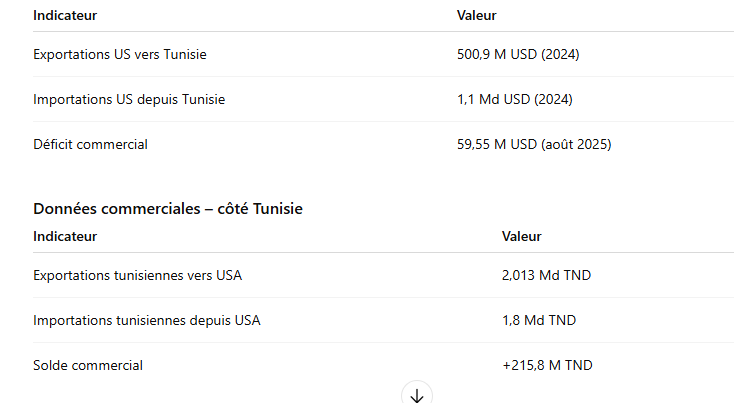The image size is (734, 403).
Task: Select the Exportations tunisiennes vers USA label
Action: [x=137, y=275]
